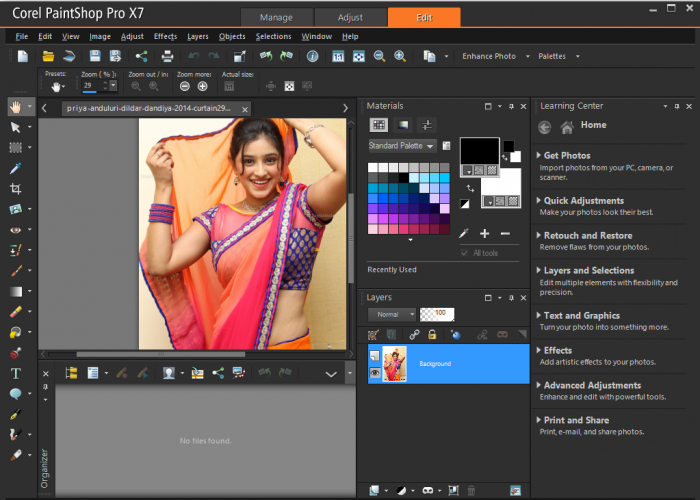Choose the Red Eye tool

coord(16,230)
